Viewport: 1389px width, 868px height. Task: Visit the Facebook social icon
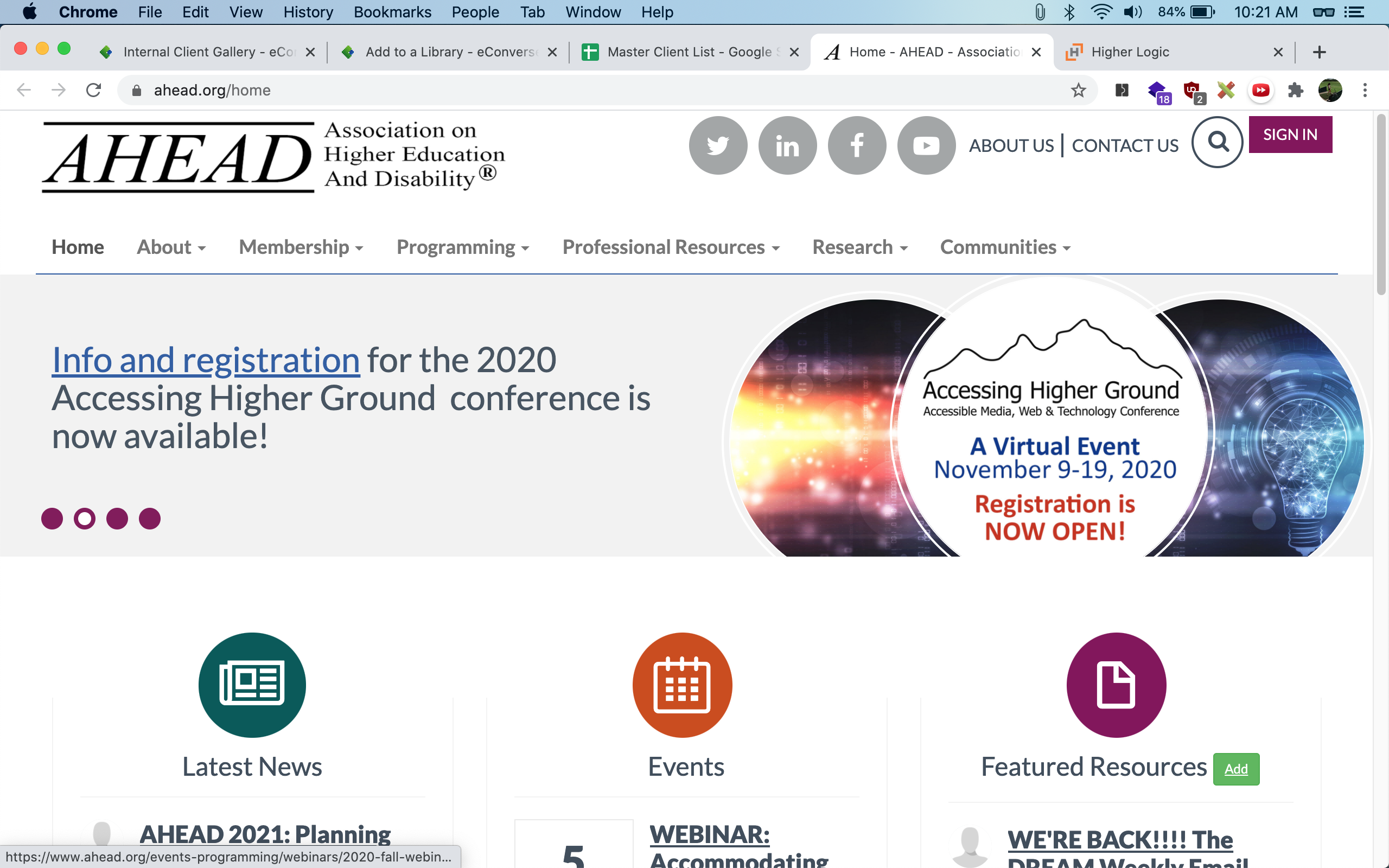pos(856,146)
